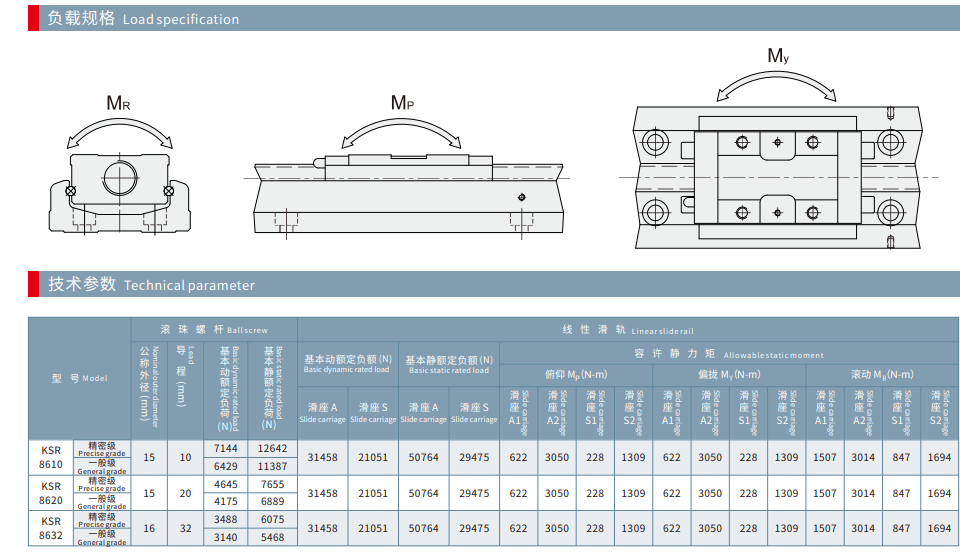Select the KSR 8620 model cell
This screenshot has height=558, width=979.
[51, 493]
